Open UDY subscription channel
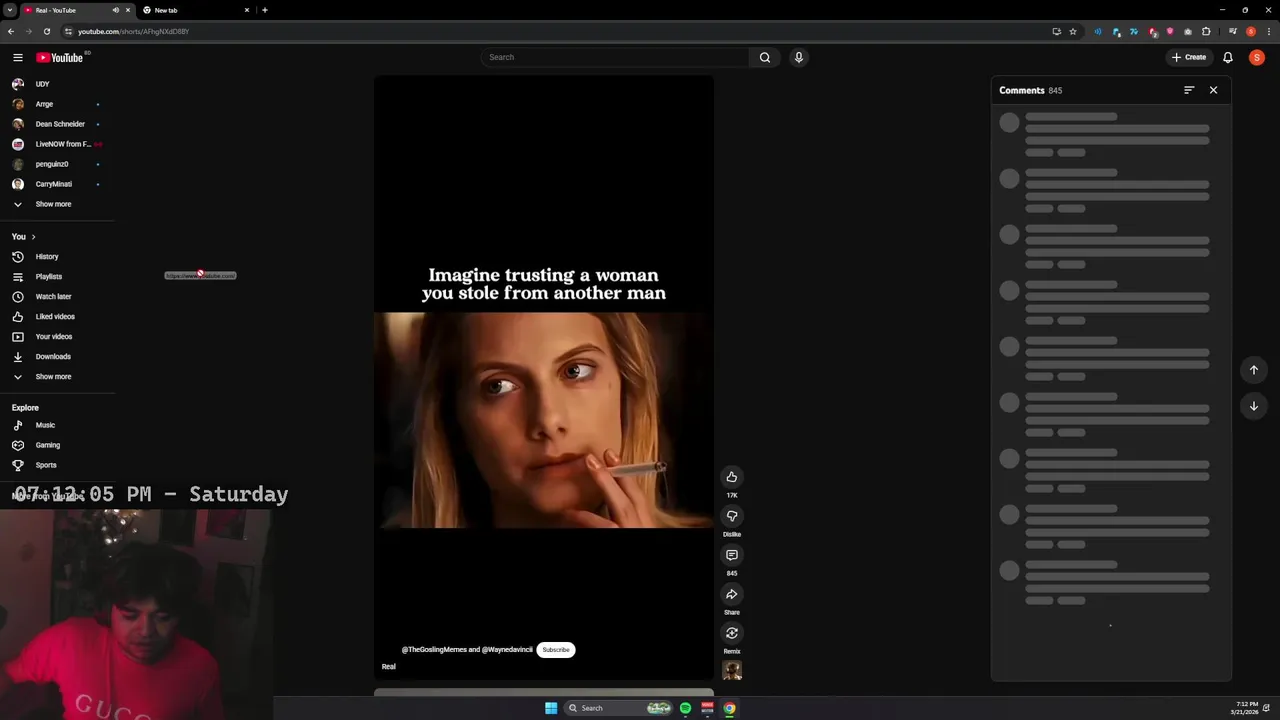 tap(42, 84)
